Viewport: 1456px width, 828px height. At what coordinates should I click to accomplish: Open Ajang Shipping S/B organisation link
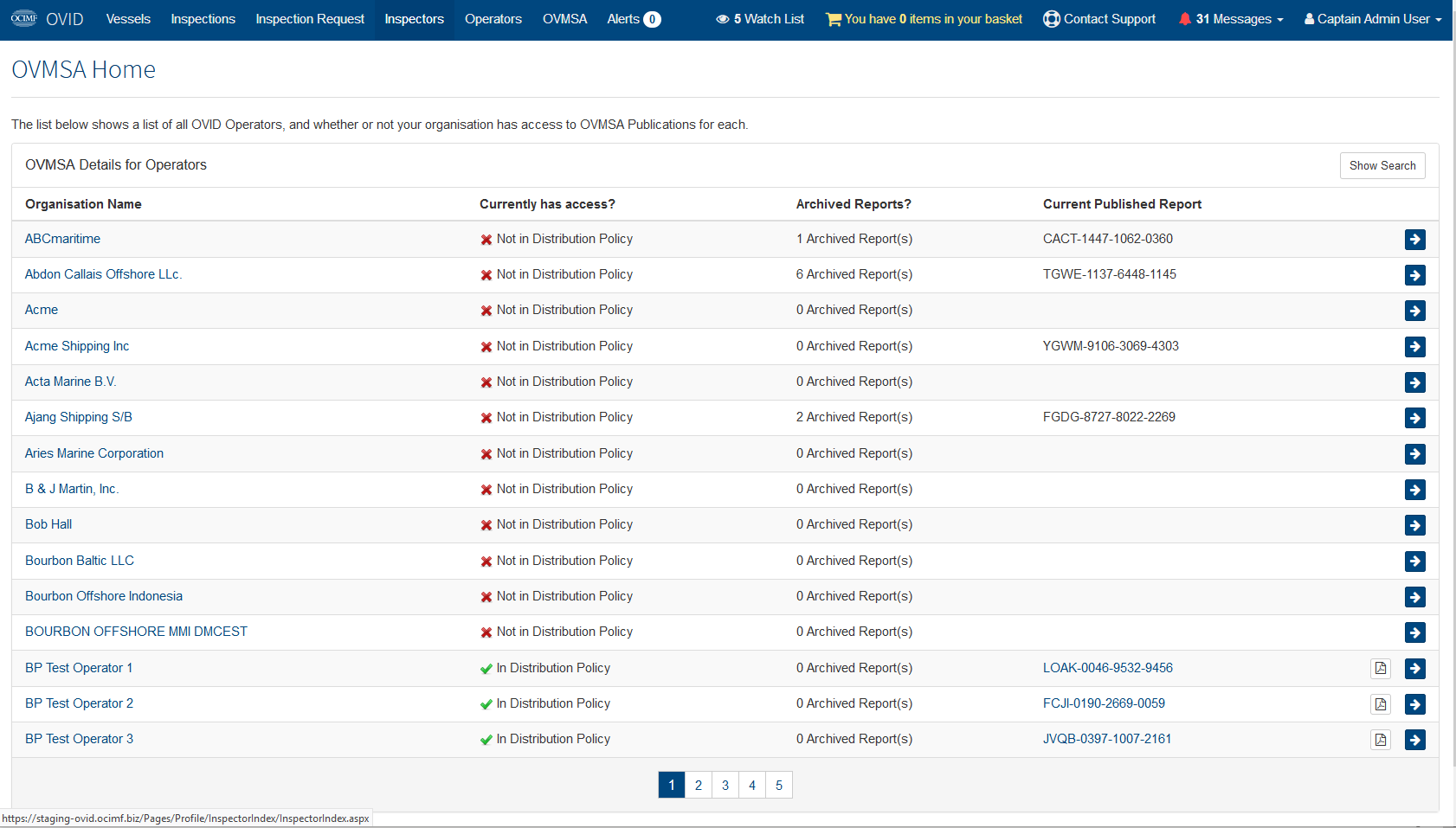(79, 417)
